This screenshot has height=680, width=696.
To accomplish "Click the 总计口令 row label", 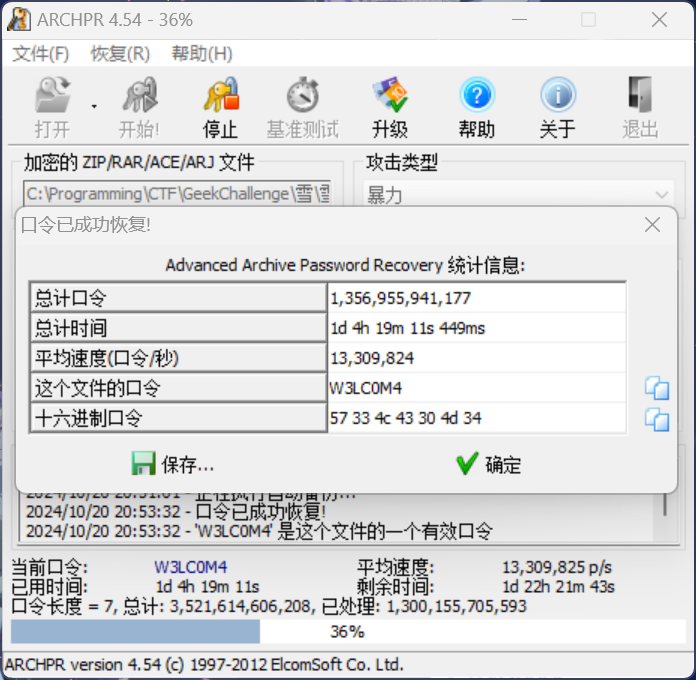I will pos(178,298).
